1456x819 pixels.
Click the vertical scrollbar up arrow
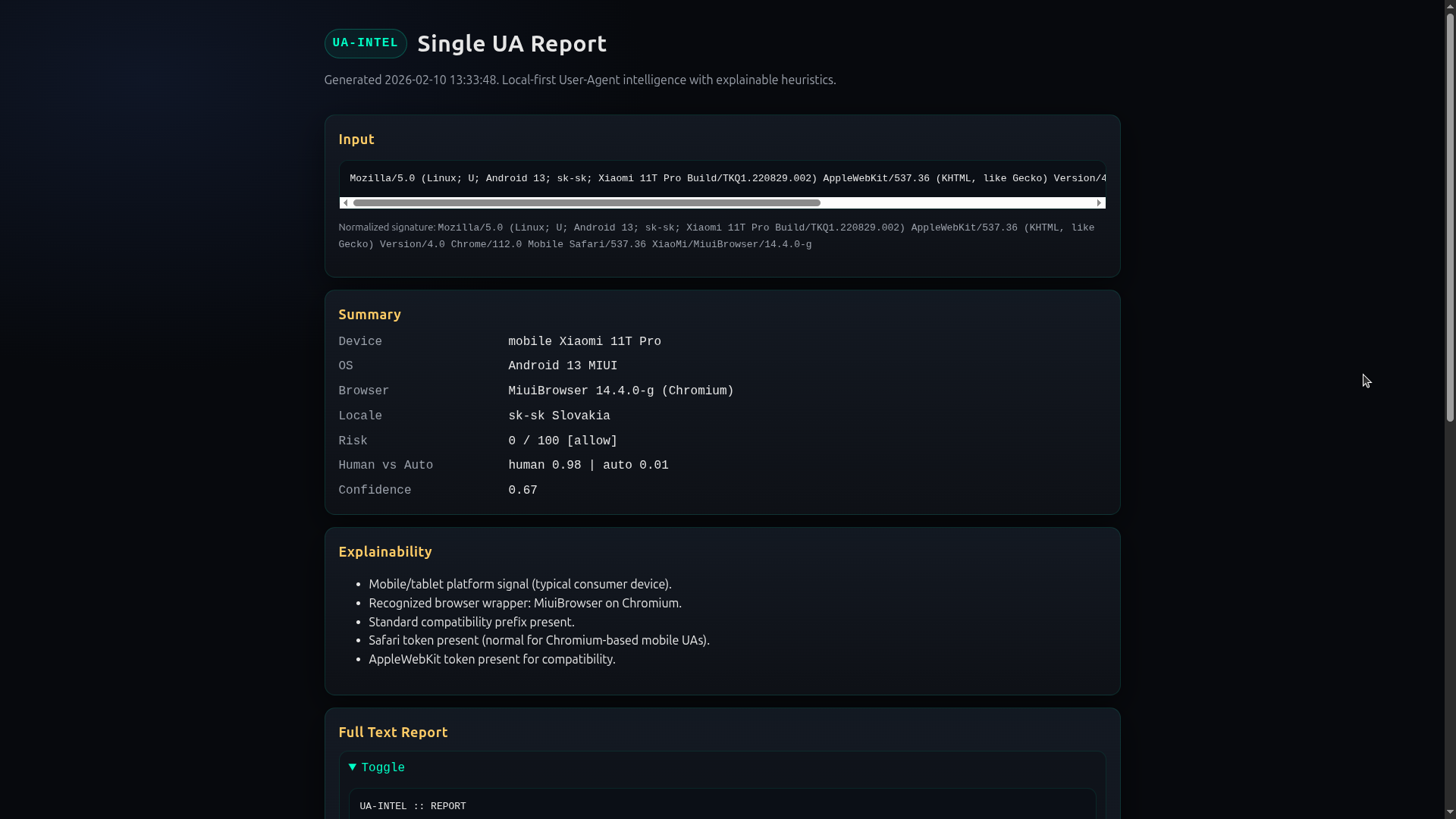1450,6
